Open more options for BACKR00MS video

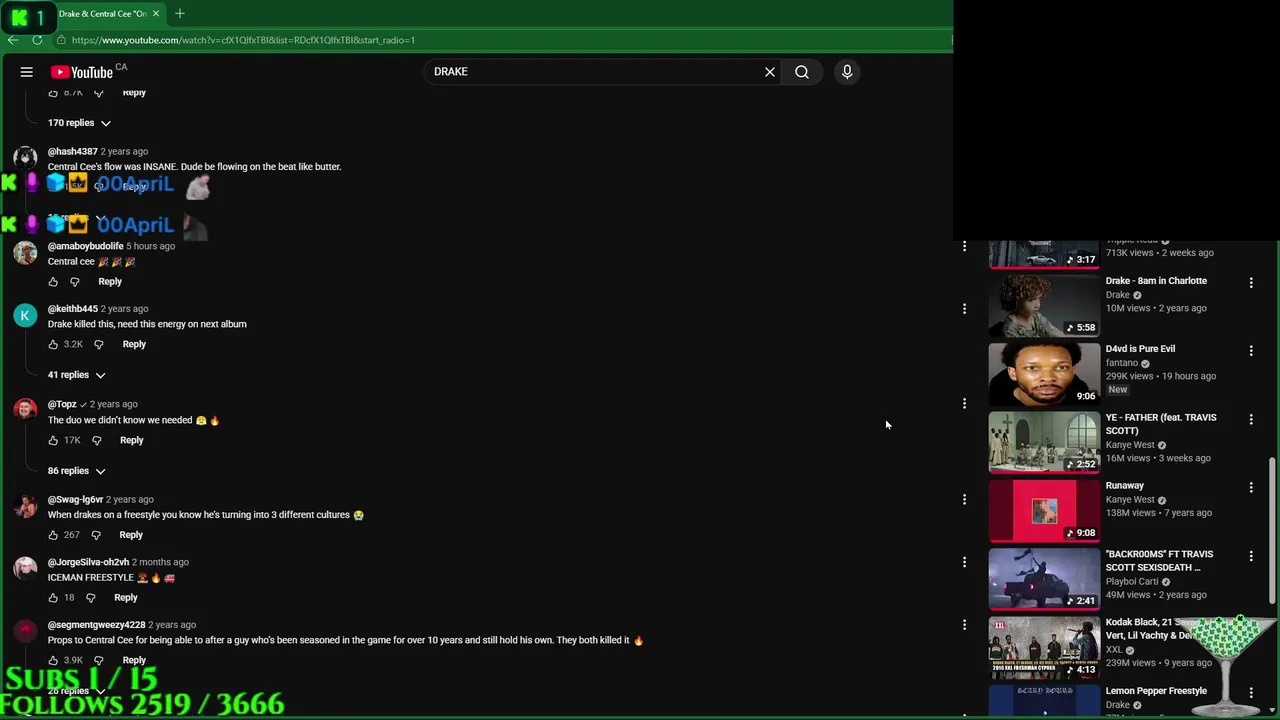[x=1251, y=556]
